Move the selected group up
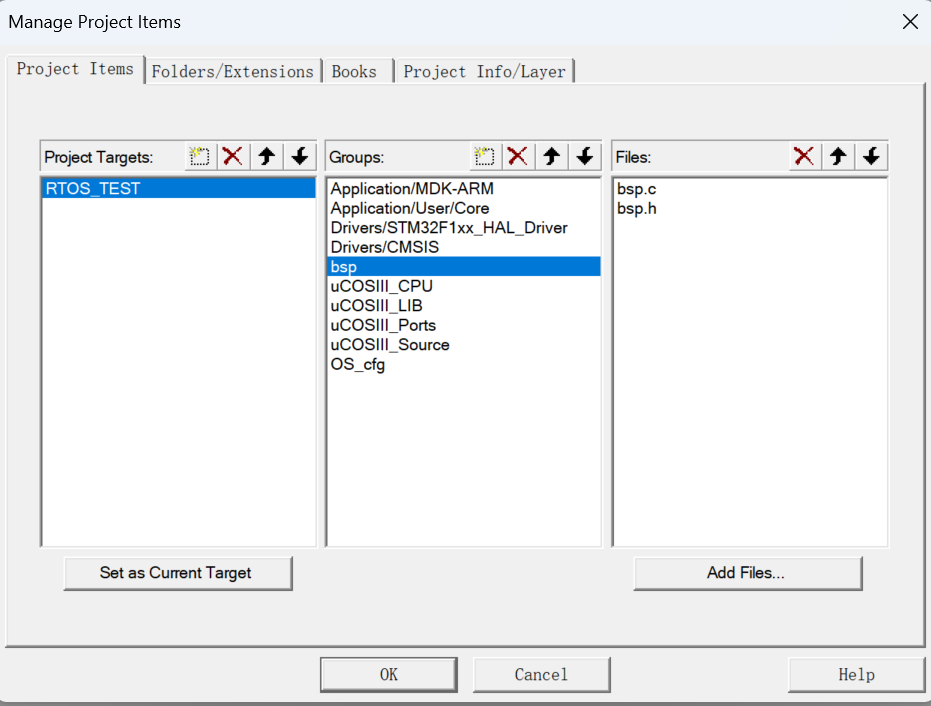 (552, 157)
